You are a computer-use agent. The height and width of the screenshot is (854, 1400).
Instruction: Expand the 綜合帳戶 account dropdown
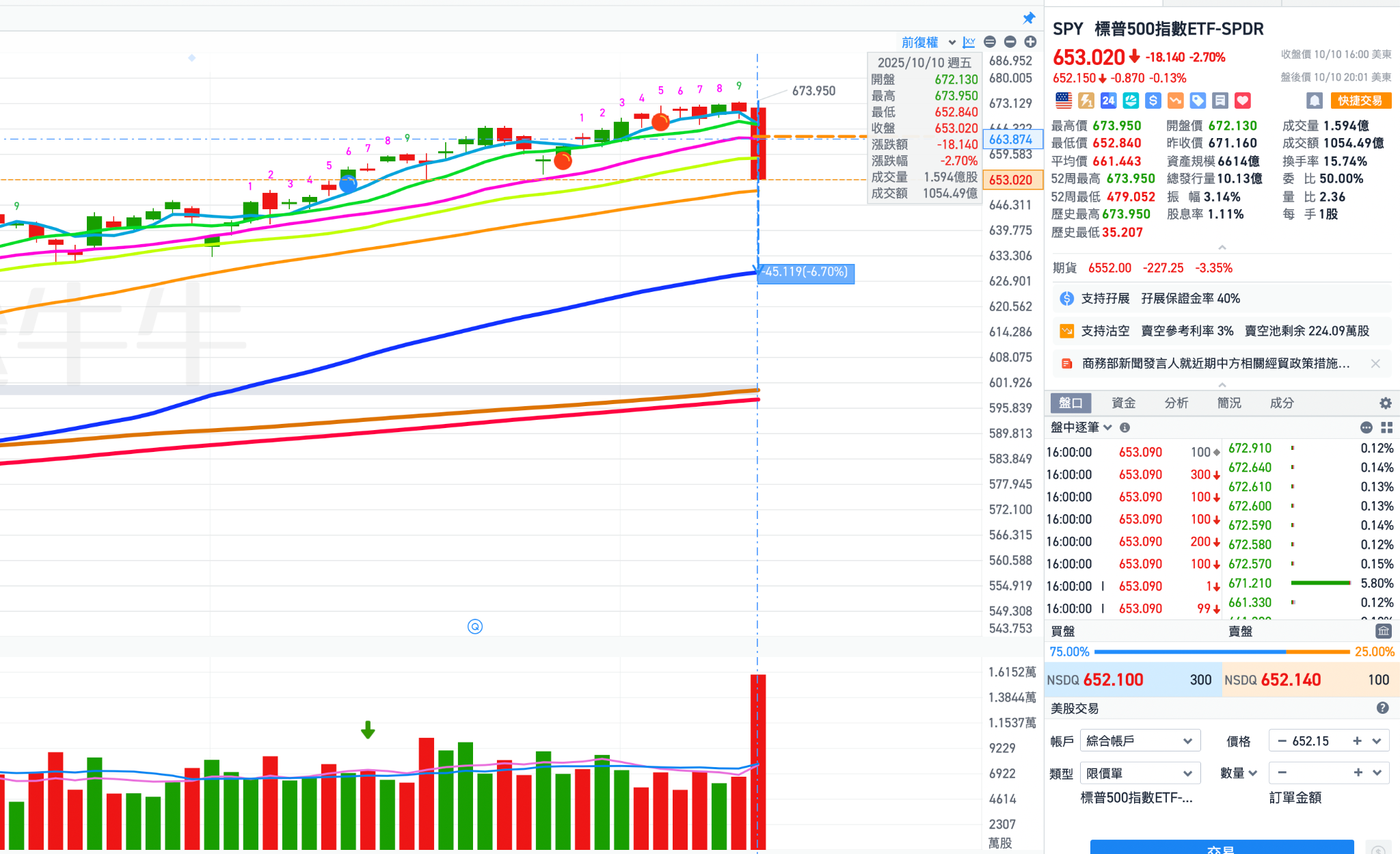pyautogui.click(x=1140, y=741)
